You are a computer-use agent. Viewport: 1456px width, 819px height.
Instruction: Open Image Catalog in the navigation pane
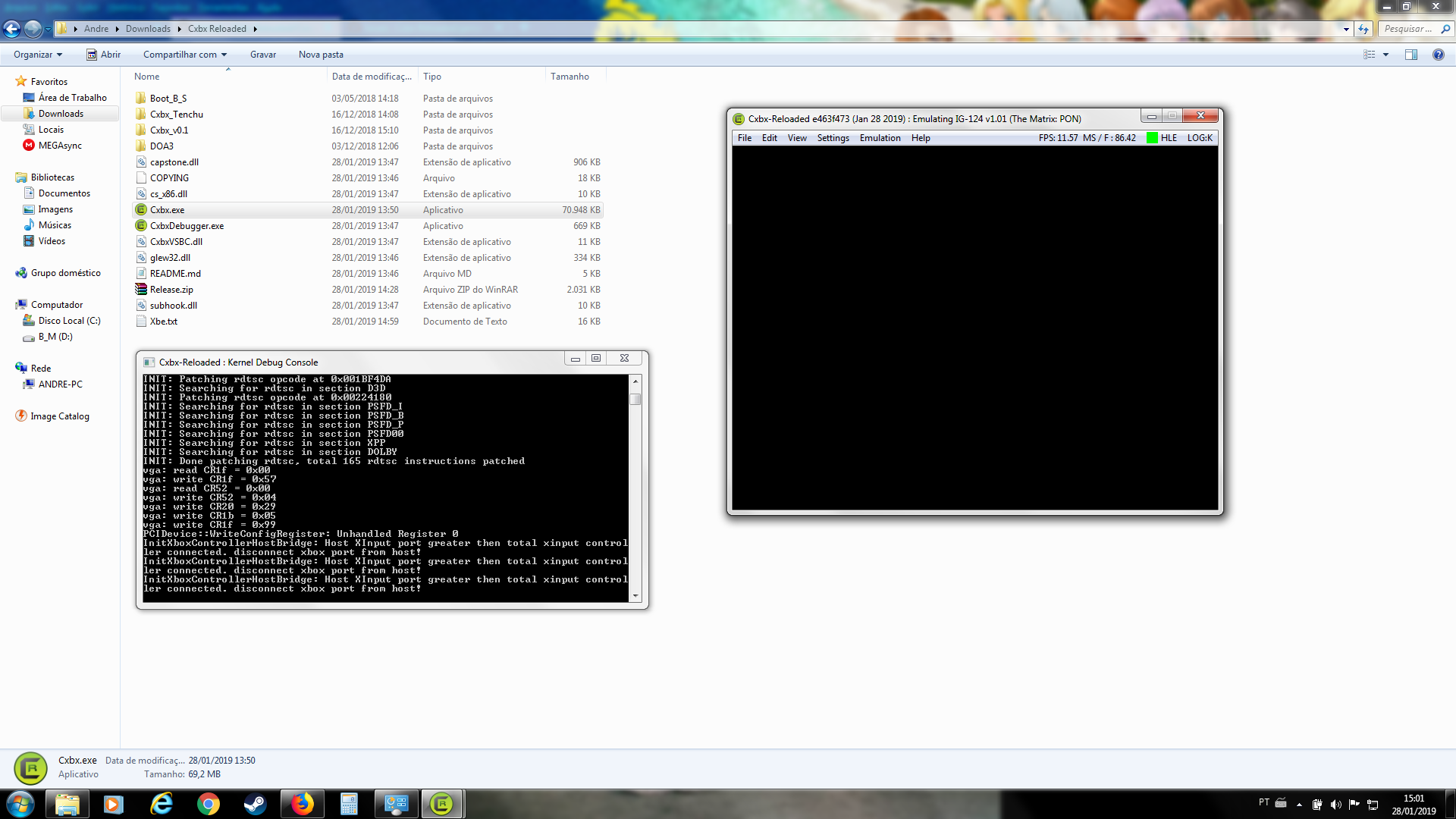(x=52, y=416)
